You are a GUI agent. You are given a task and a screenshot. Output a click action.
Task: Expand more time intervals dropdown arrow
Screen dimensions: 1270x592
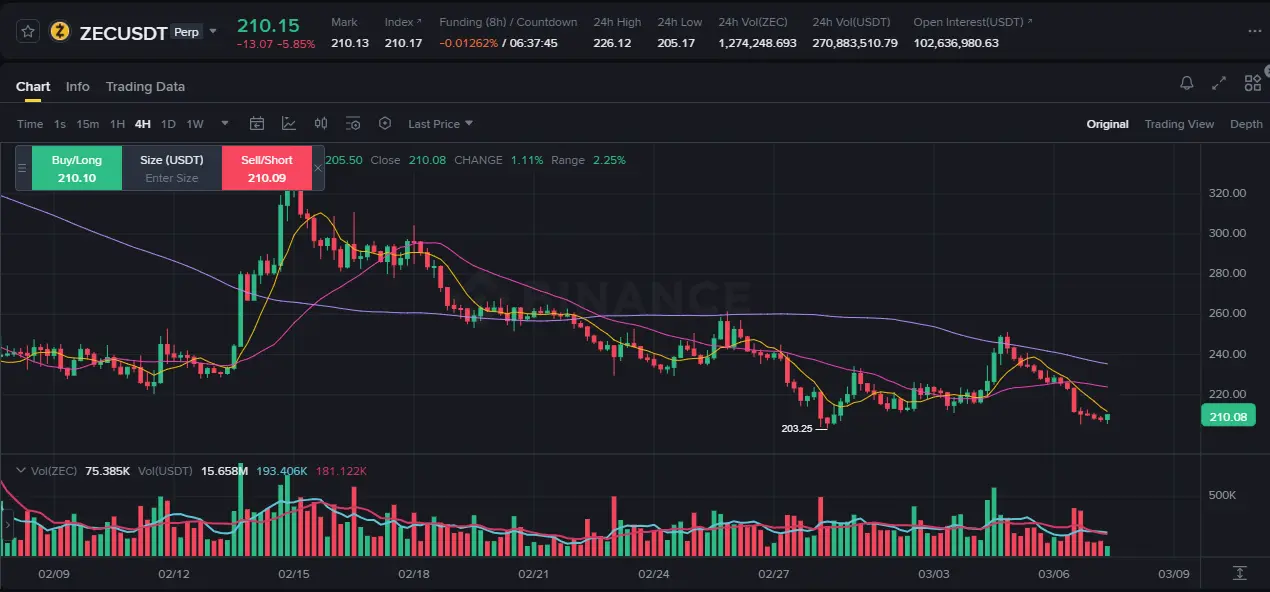[x=225, y=124]
